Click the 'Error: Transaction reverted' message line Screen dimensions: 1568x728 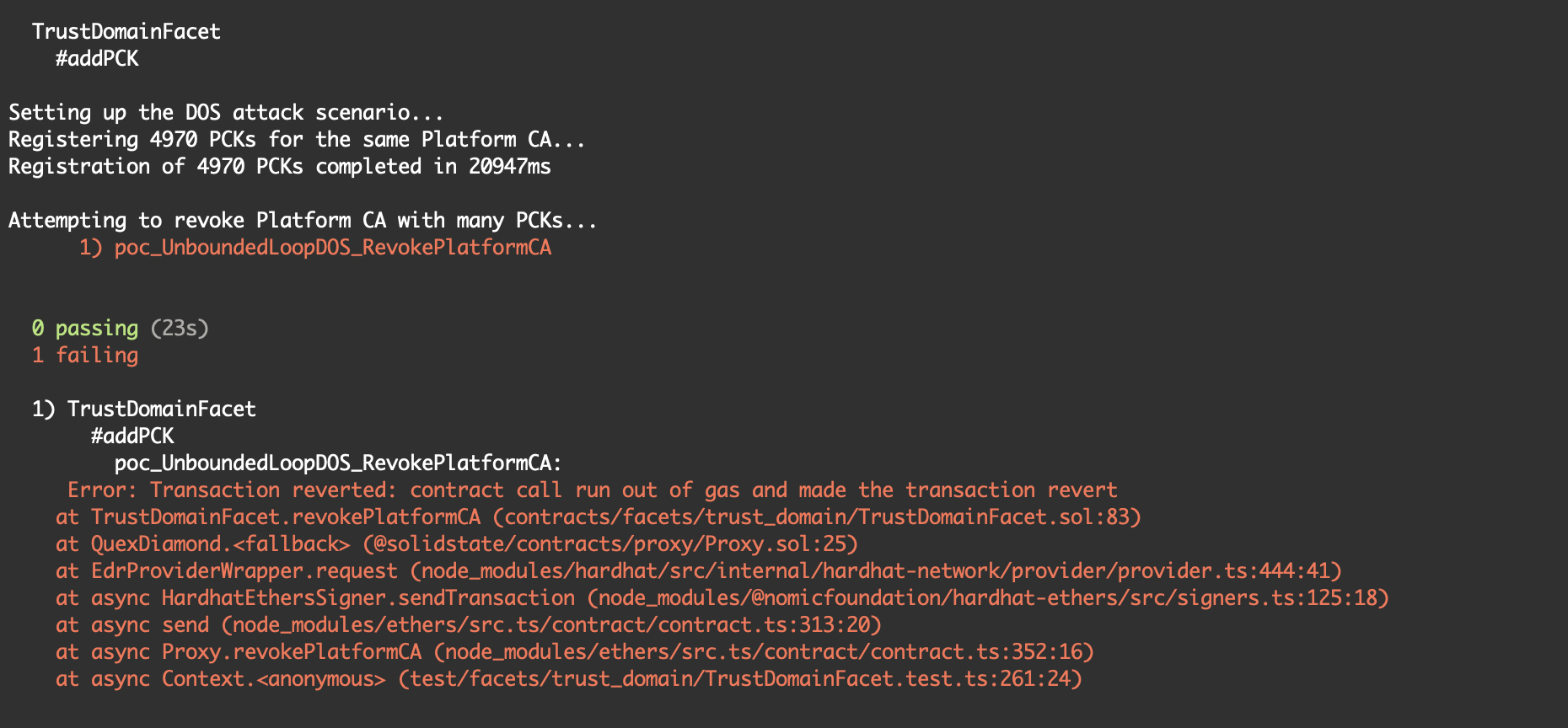point(592,490)
